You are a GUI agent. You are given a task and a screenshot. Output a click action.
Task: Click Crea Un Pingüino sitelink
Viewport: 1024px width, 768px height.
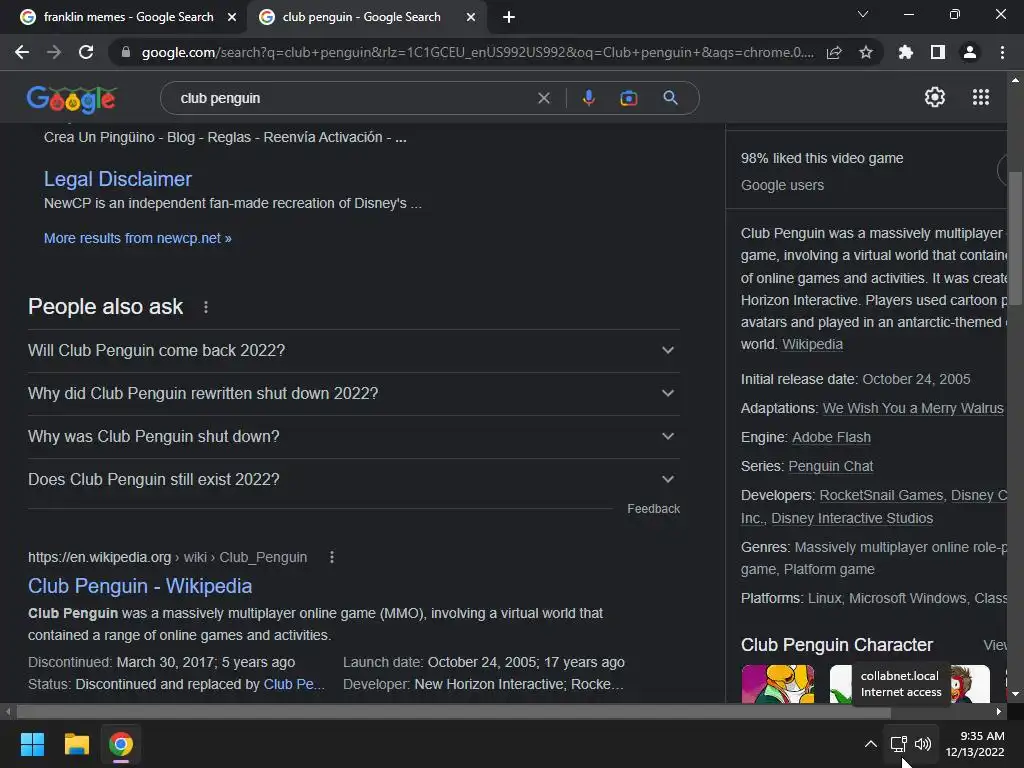99,137
